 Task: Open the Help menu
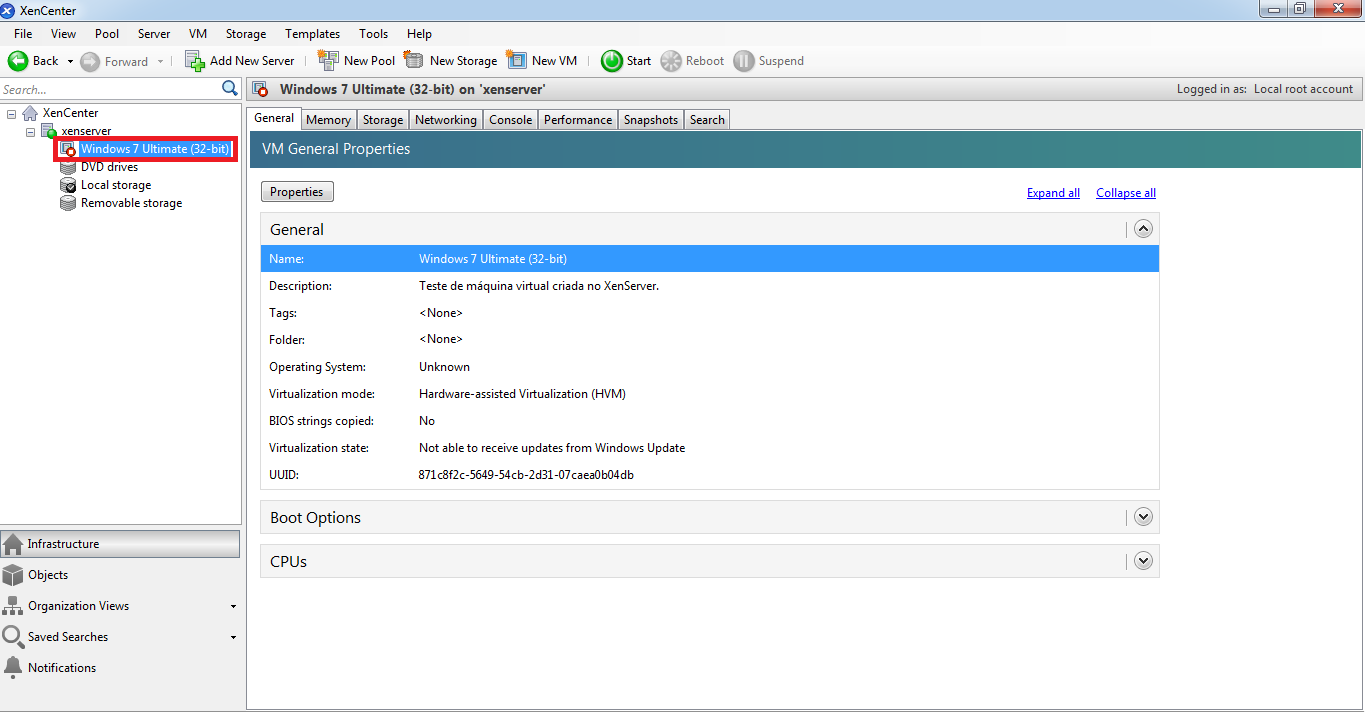point(420,34)
